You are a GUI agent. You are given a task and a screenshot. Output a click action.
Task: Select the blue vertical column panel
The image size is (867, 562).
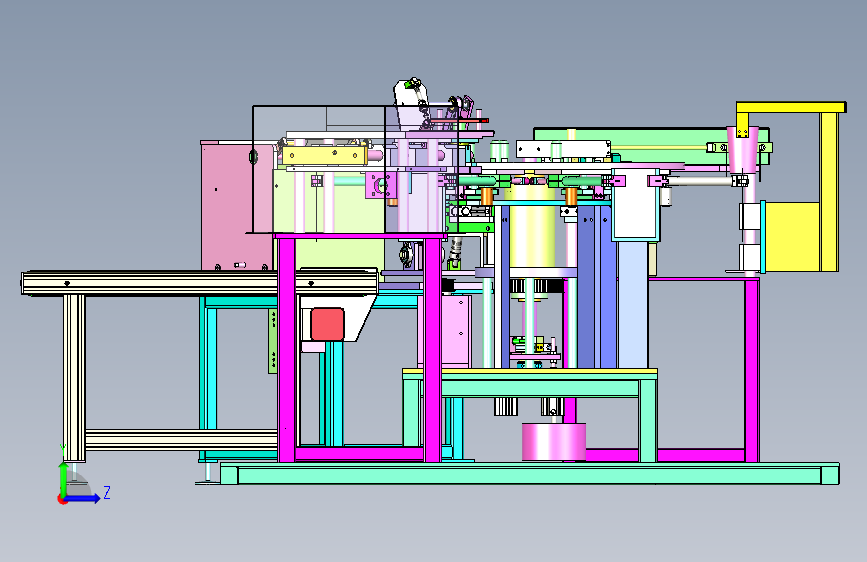pyautogui.click(x=596, y=288)
